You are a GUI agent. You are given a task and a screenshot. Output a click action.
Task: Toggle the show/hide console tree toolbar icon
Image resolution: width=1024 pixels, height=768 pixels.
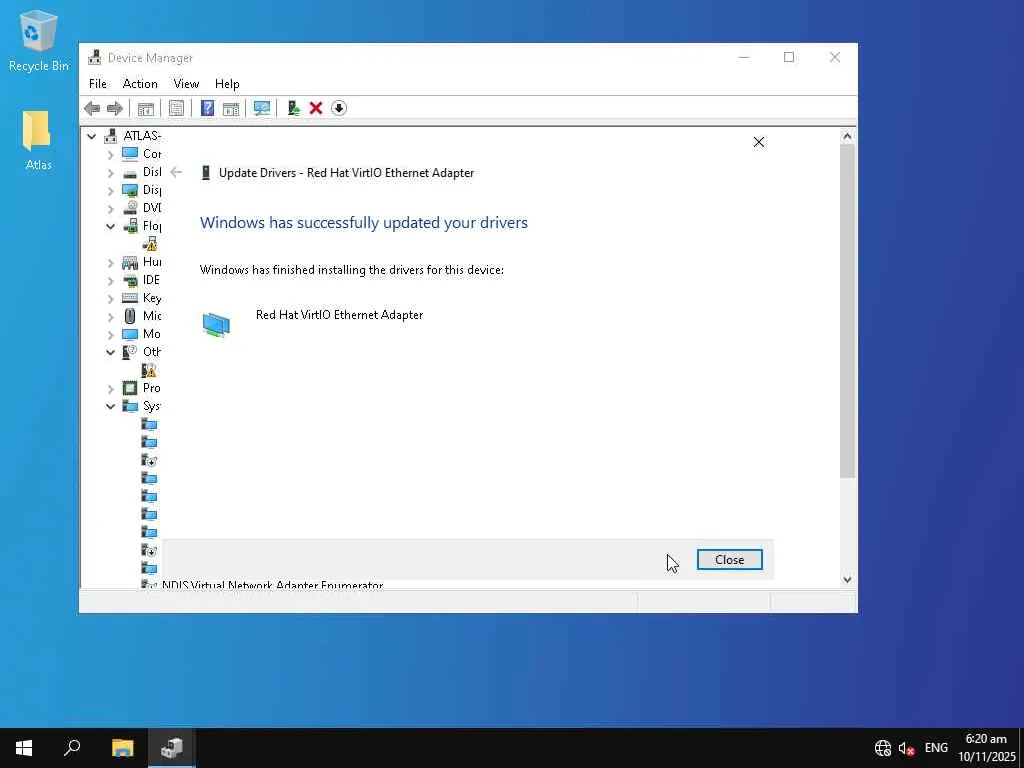[146, 108]
